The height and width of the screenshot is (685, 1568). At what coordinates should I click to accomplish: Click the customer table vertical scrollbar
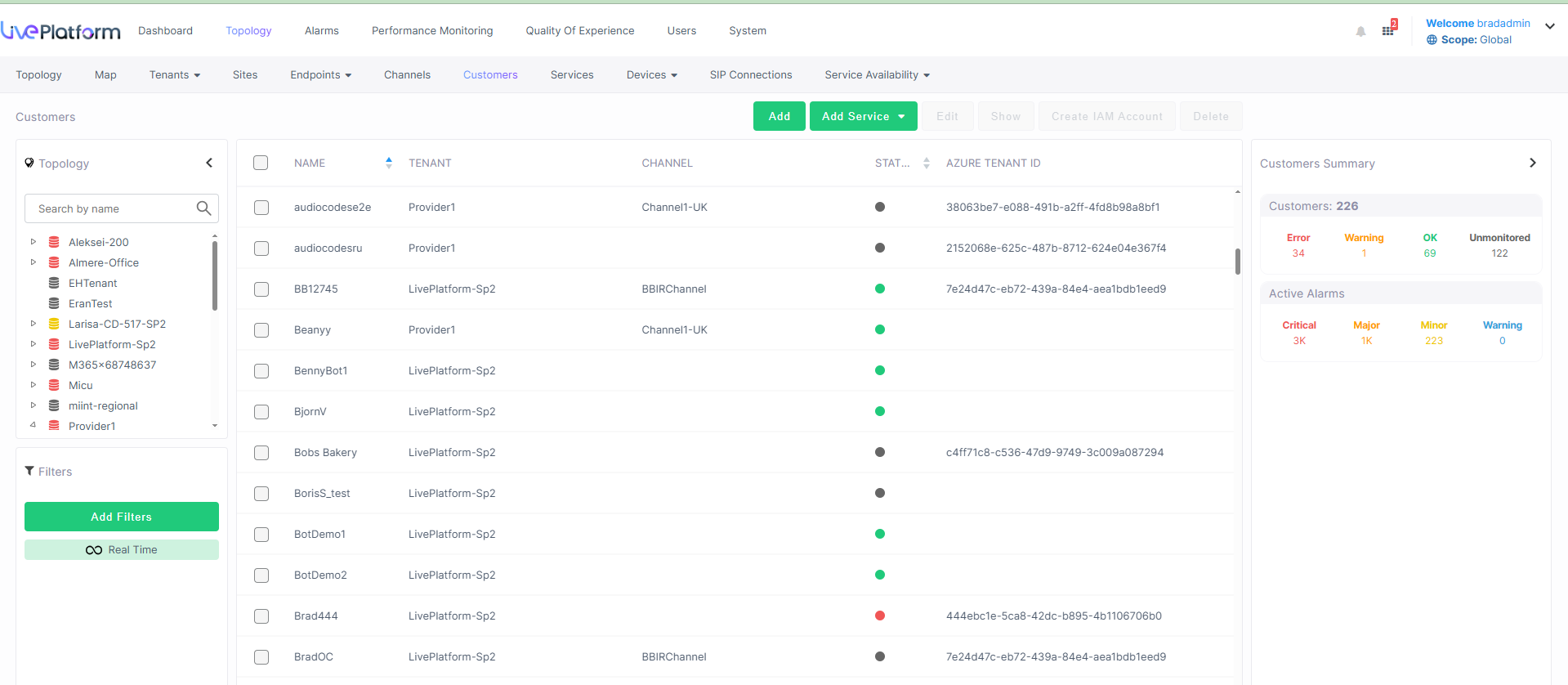(1237, 262)
